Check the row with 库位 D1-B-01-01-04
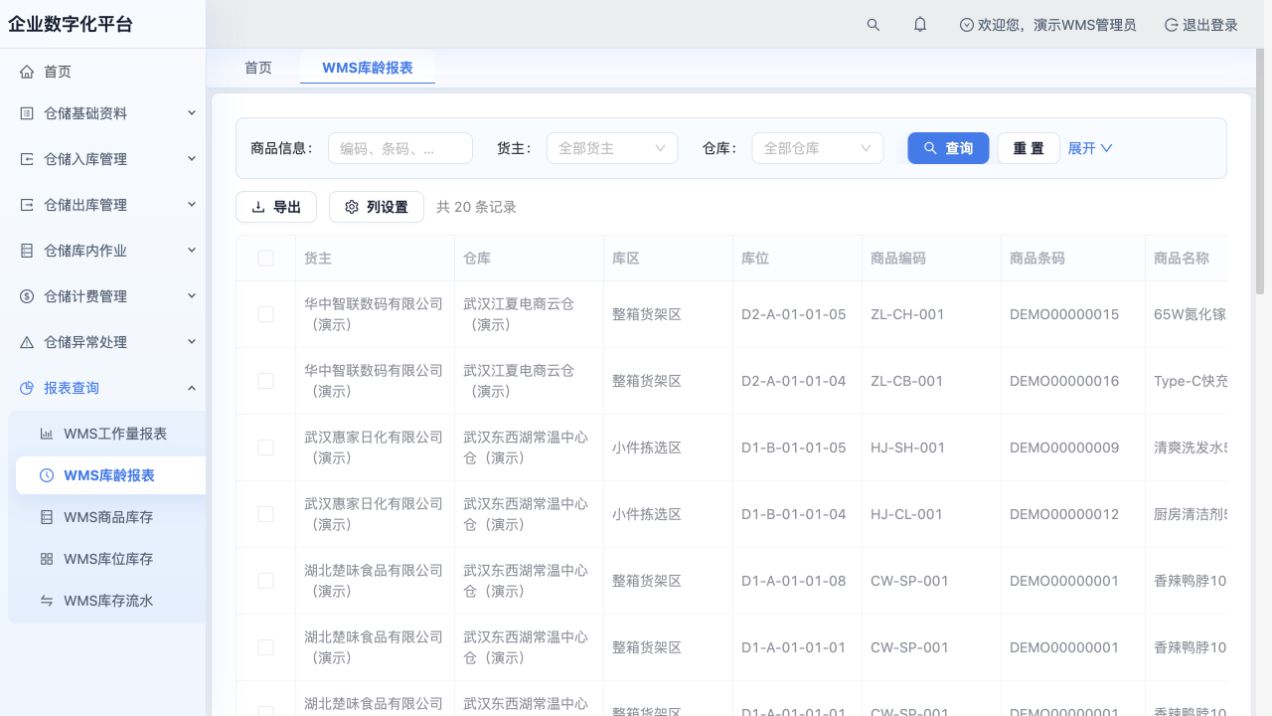This screenshot has height=716, width=1272. [x=265, y=514]
